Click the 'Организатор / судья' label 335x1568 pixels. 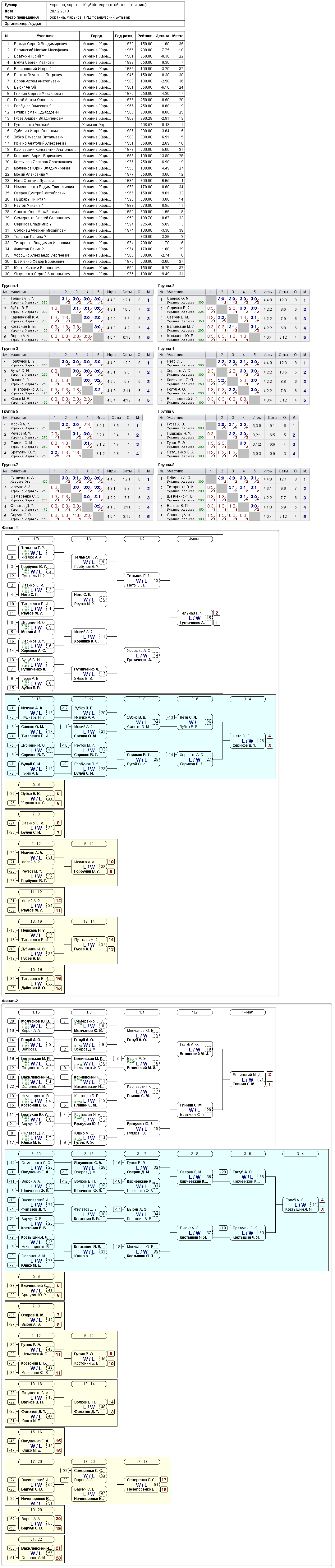tap(22, 24)
